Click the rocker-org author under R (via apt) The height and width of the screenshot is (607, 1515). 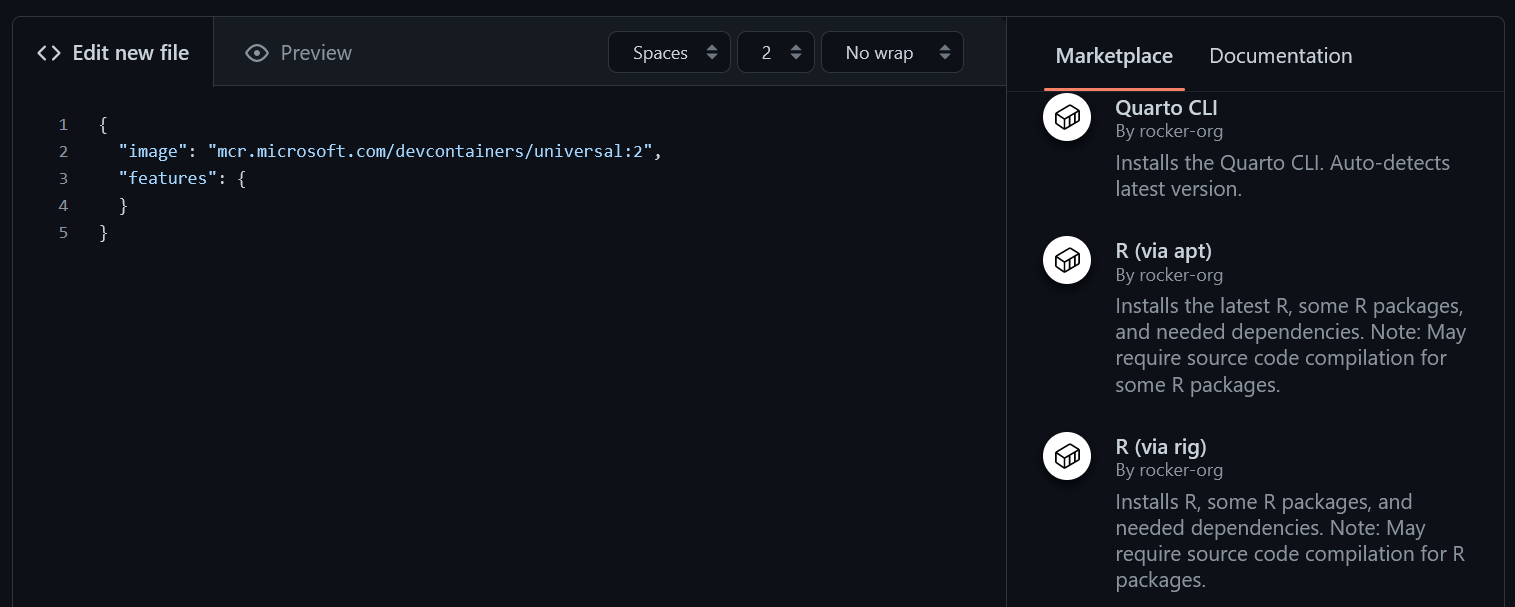(1168, 274)
